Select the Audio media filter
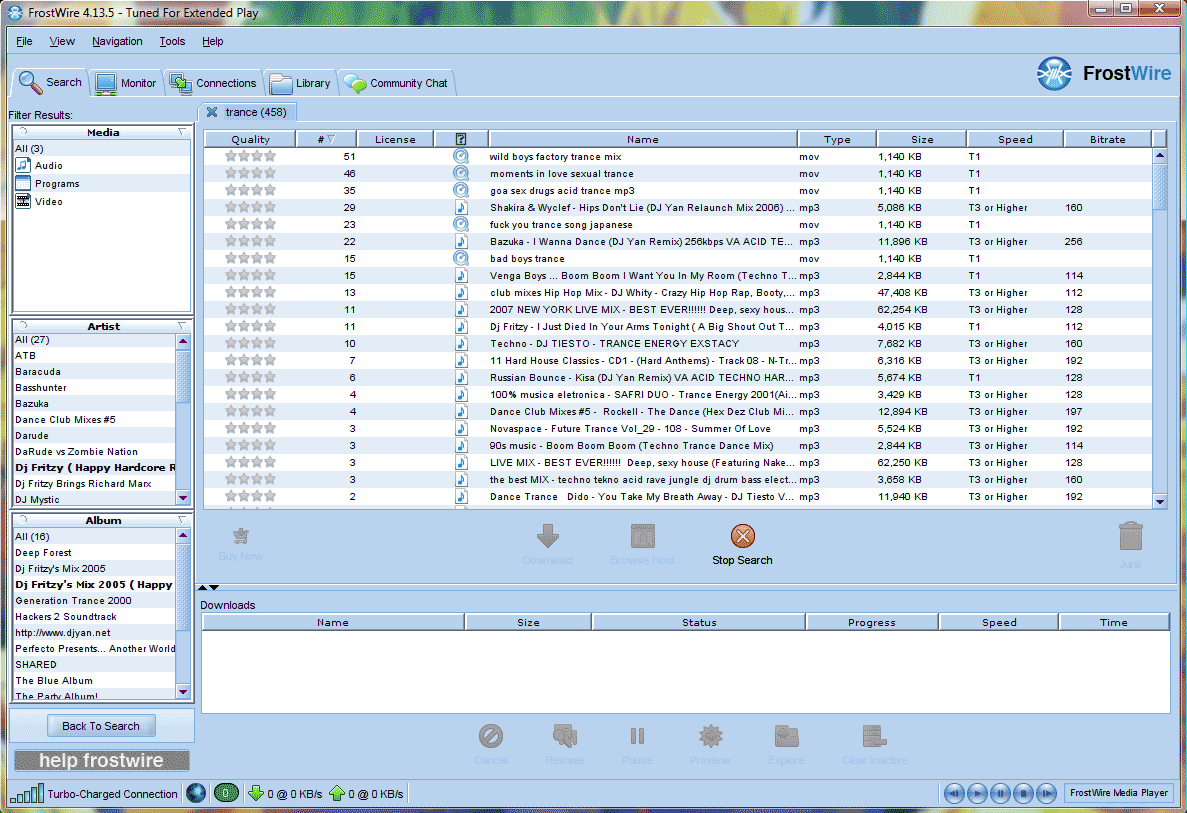The width and height of the screenshot is (1187, 813). click(x=101, y=165)
